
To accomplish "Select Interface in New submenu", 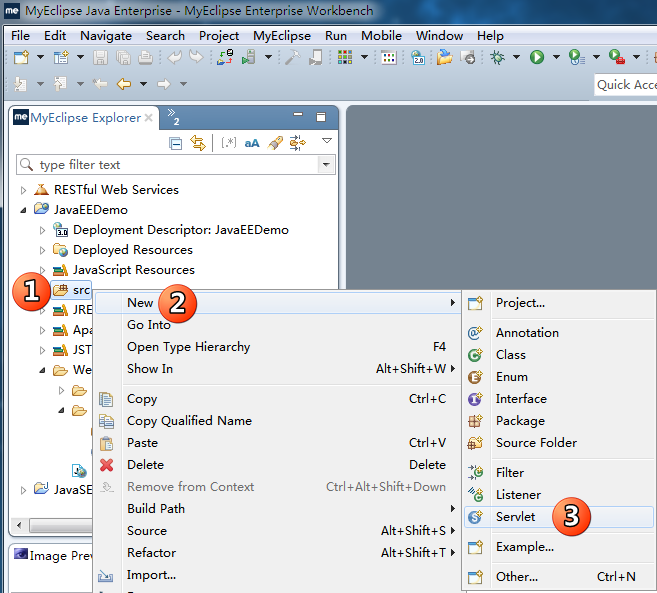I will click(559, 399).
